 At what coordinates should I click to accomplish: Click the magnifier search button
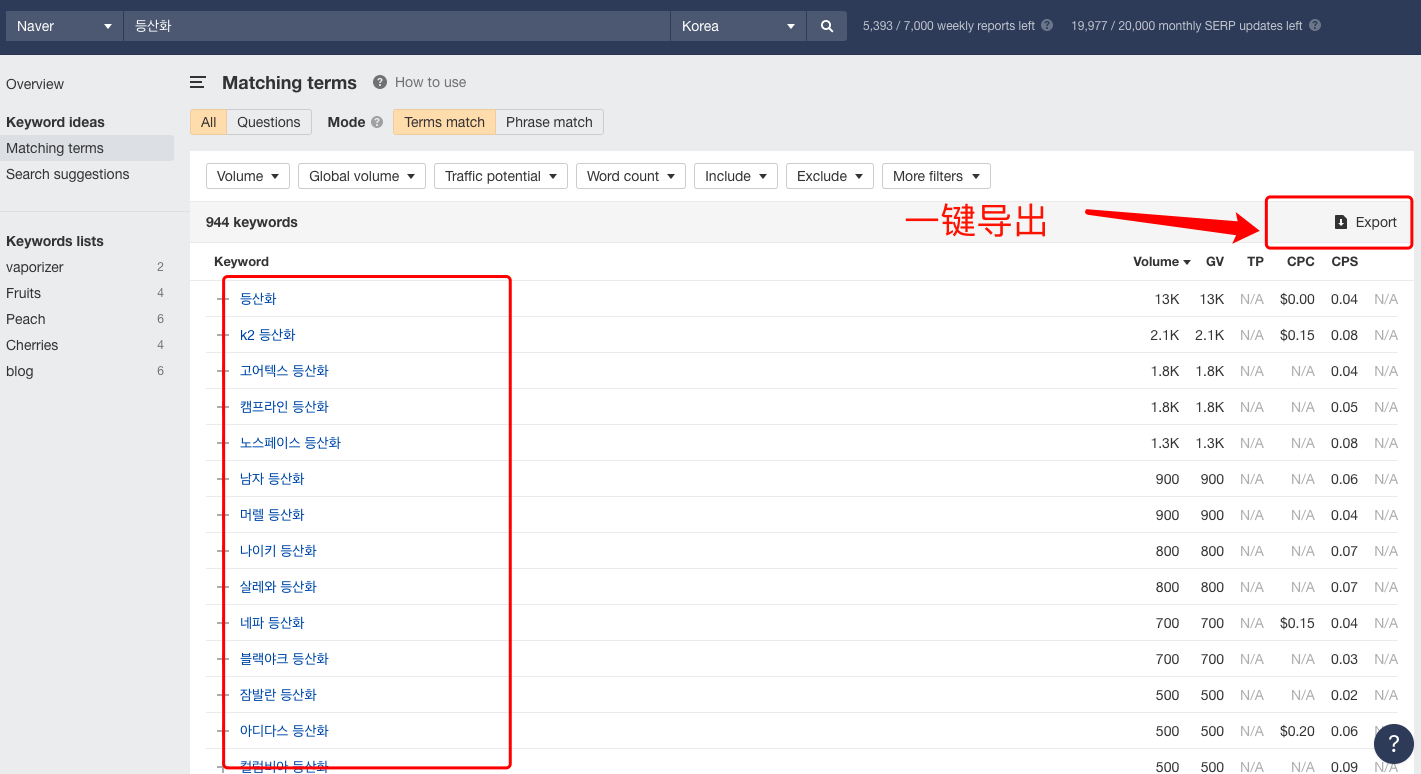tap(826, 26)
